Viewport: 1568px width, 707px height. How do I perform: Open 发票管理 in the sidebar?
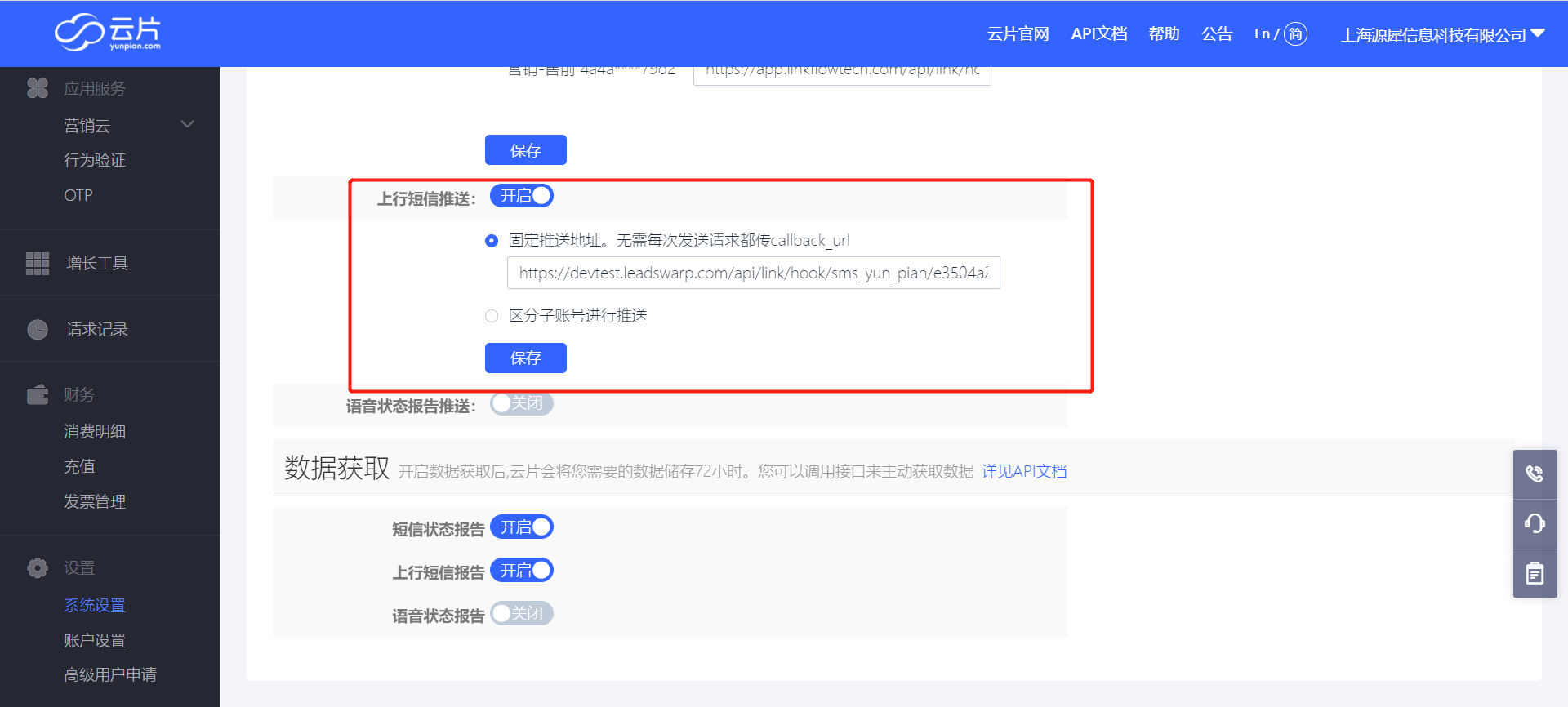coord(95,501)
